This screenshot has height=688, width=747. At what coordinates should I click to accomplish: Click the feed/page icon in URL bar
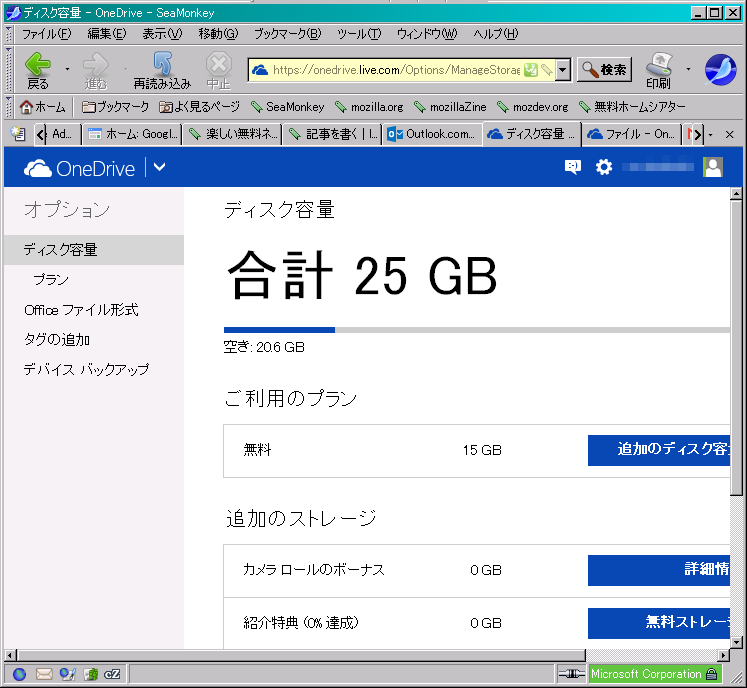click(x=530, y=70)
